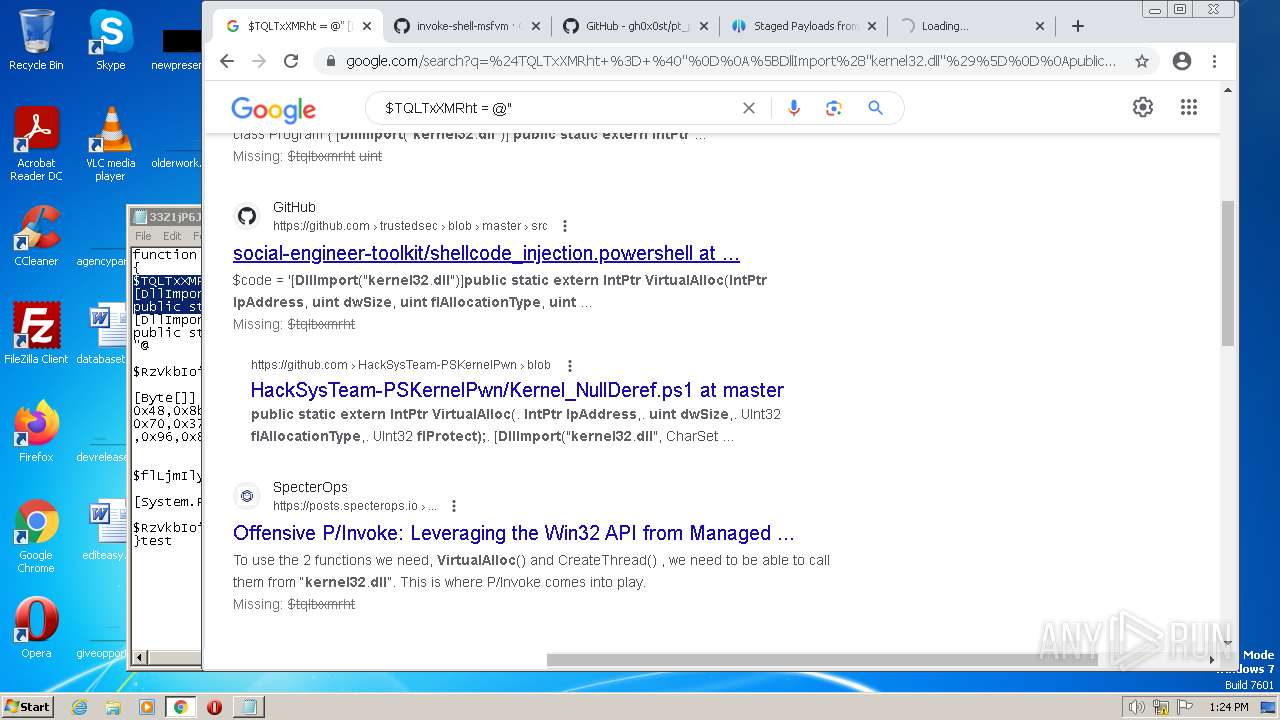Open Firefox from the desktop
Screen dimensions: 1280x720
click(36, 431)
